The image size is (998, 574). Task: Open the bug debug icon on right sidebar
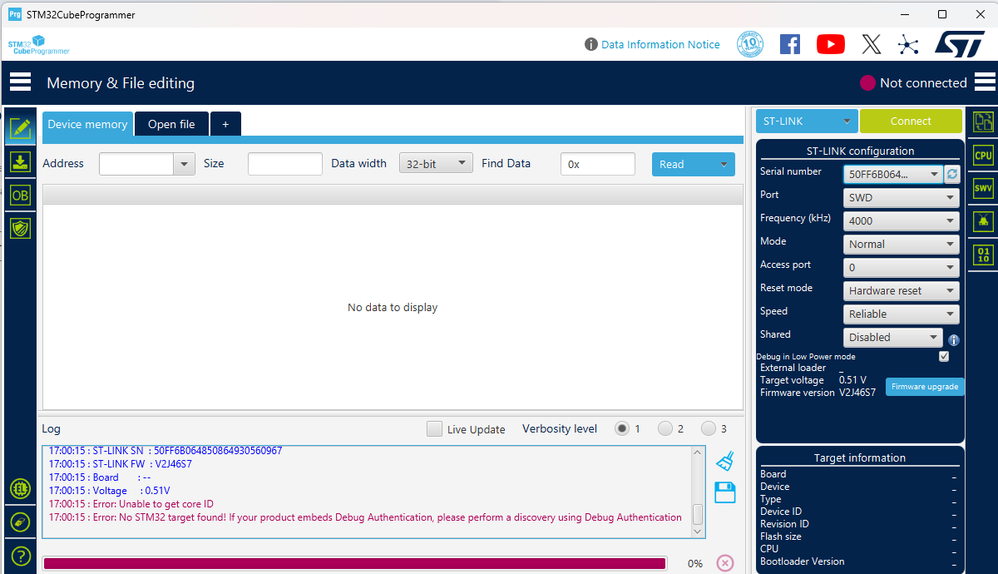point(983,221)
